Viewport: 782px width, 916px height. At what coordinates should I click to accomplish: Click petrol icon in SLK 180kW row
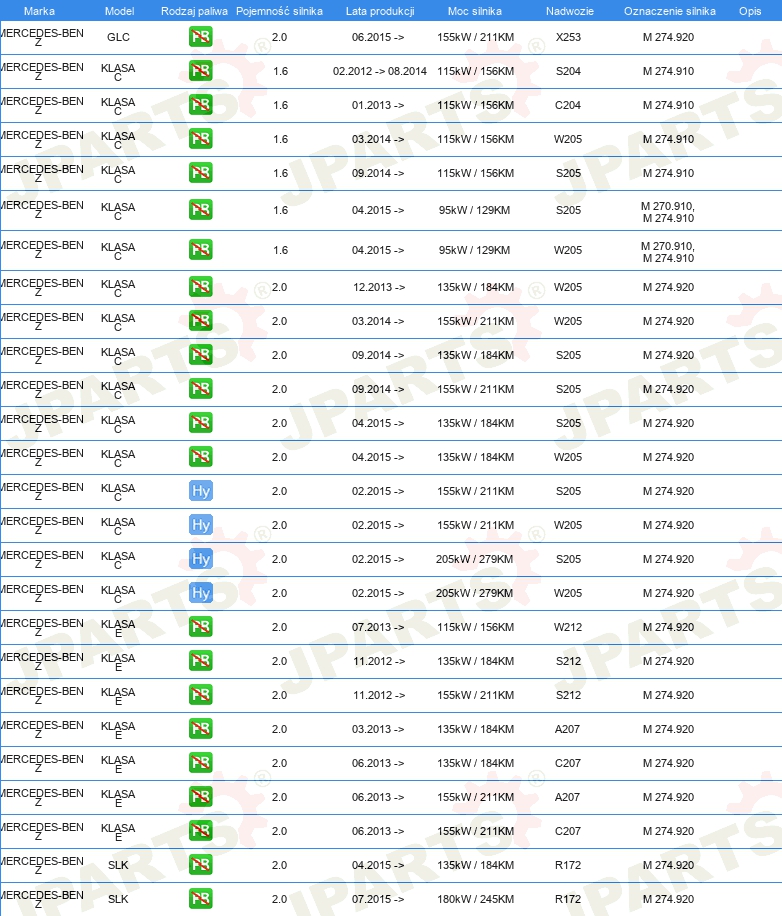(200, 898)
